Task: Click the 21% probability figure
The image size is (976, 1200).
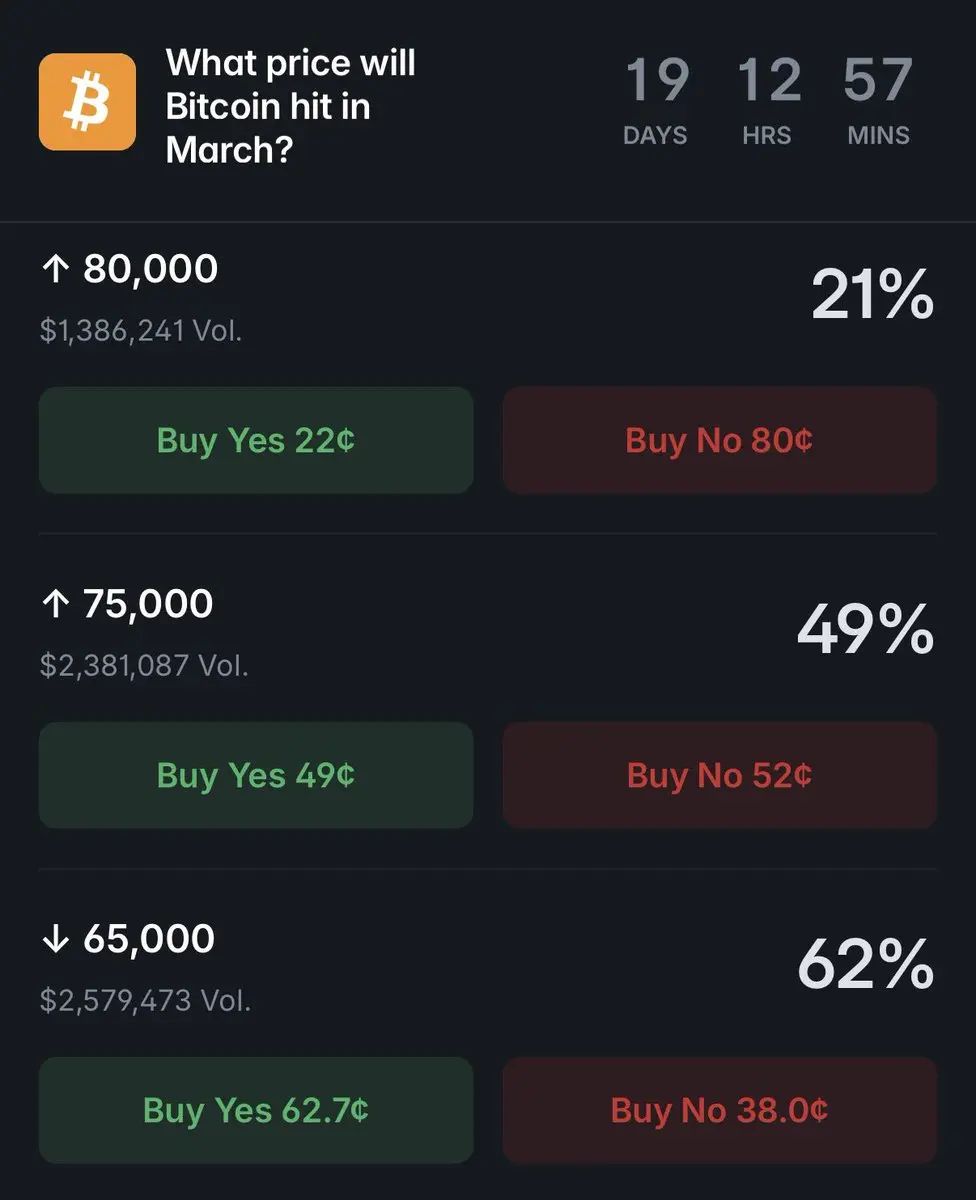Action: pos(872,296)
